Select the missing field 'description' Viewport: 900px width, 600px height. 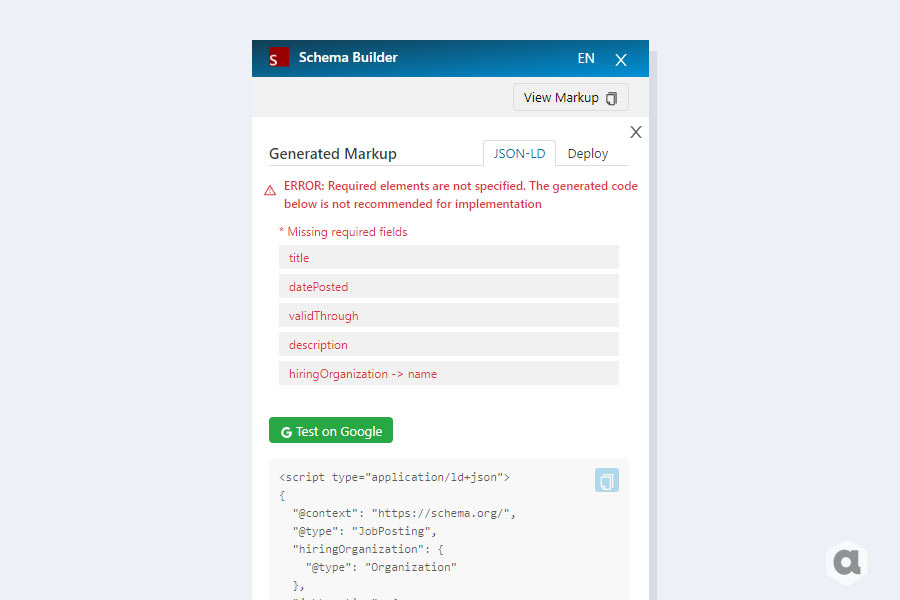coord(449,344)
